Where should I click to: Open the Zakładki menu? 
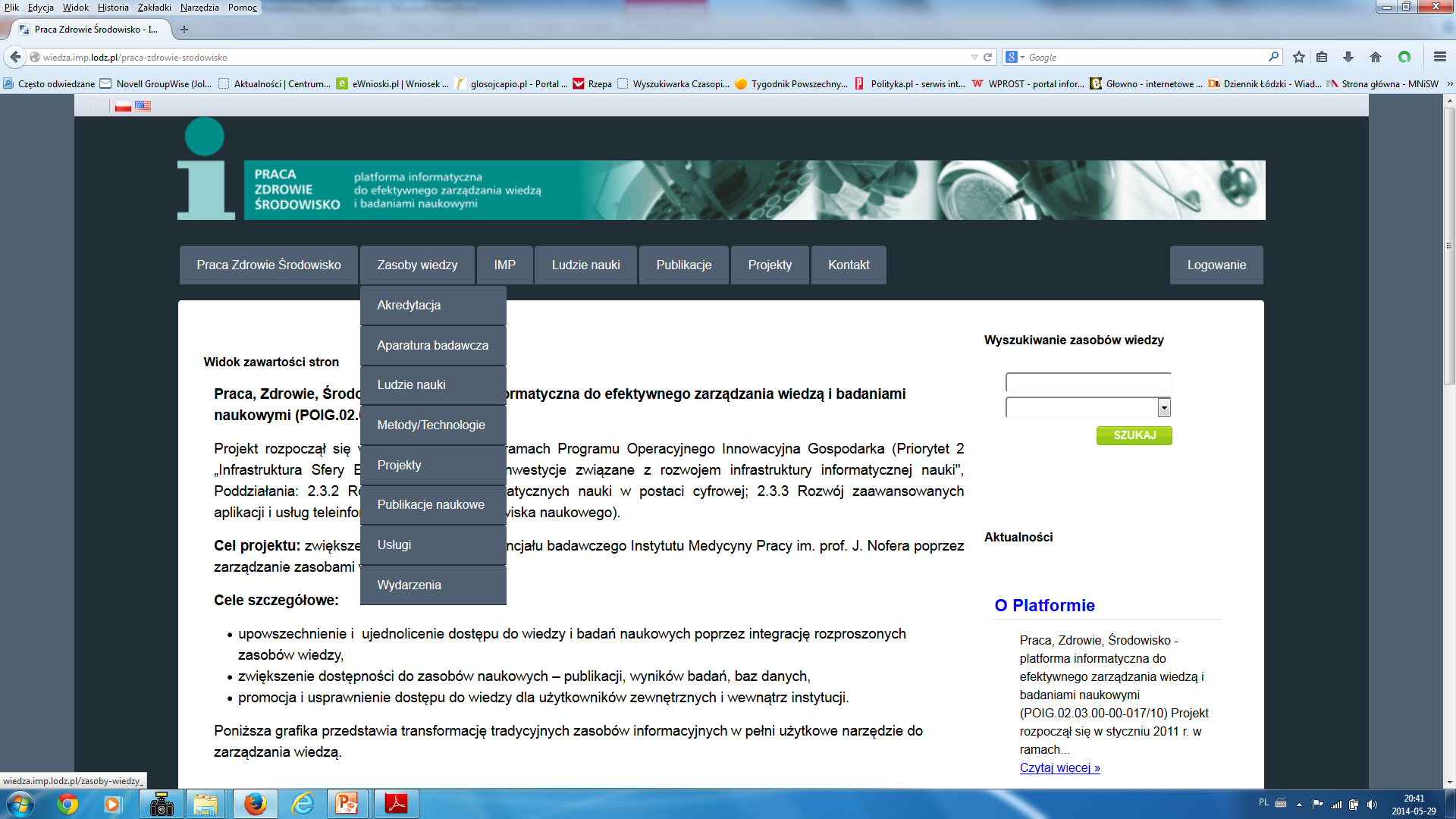tap(155, 8)
